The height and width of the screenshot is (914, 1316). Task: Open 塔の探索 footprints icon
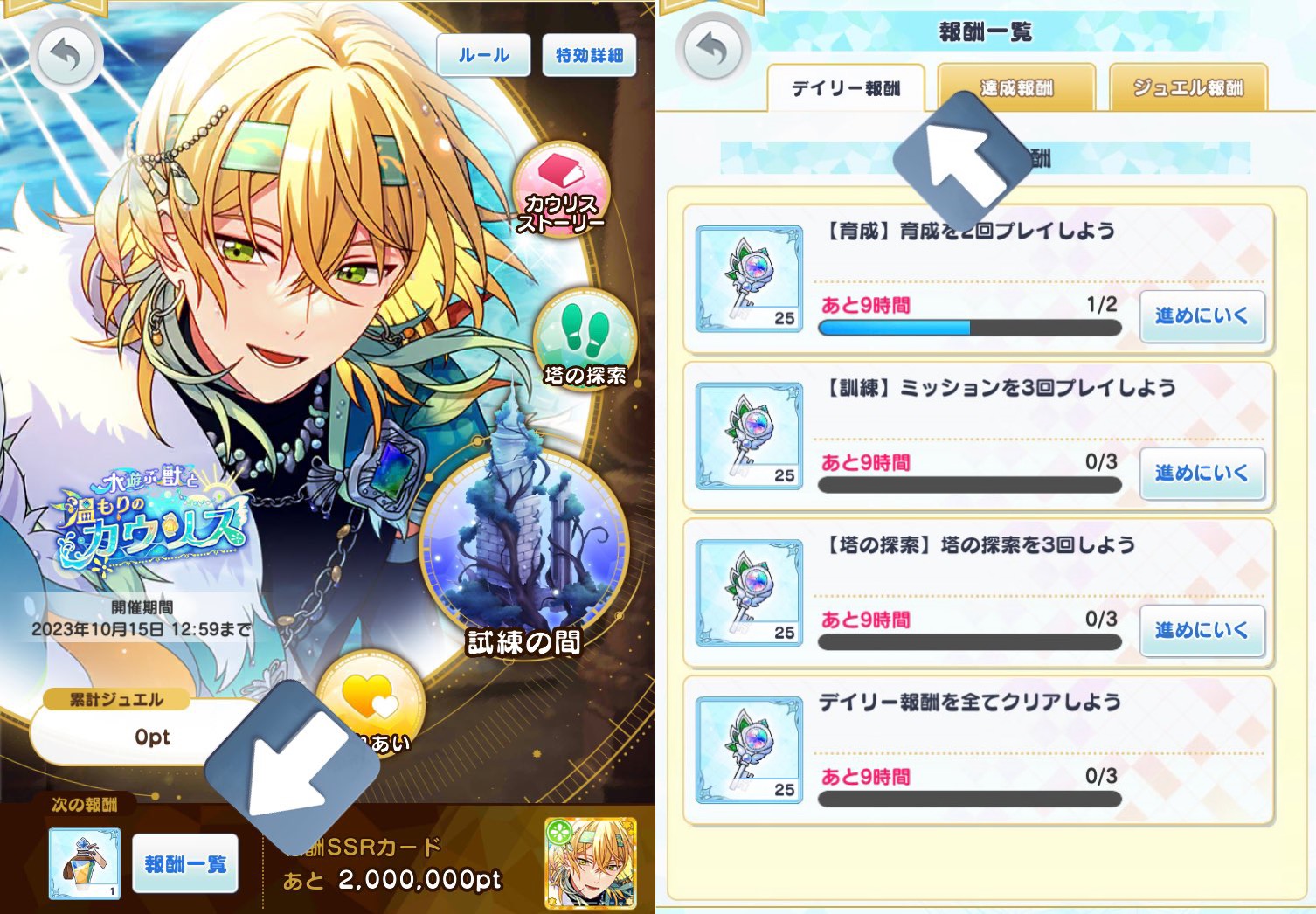pos(585,339)
